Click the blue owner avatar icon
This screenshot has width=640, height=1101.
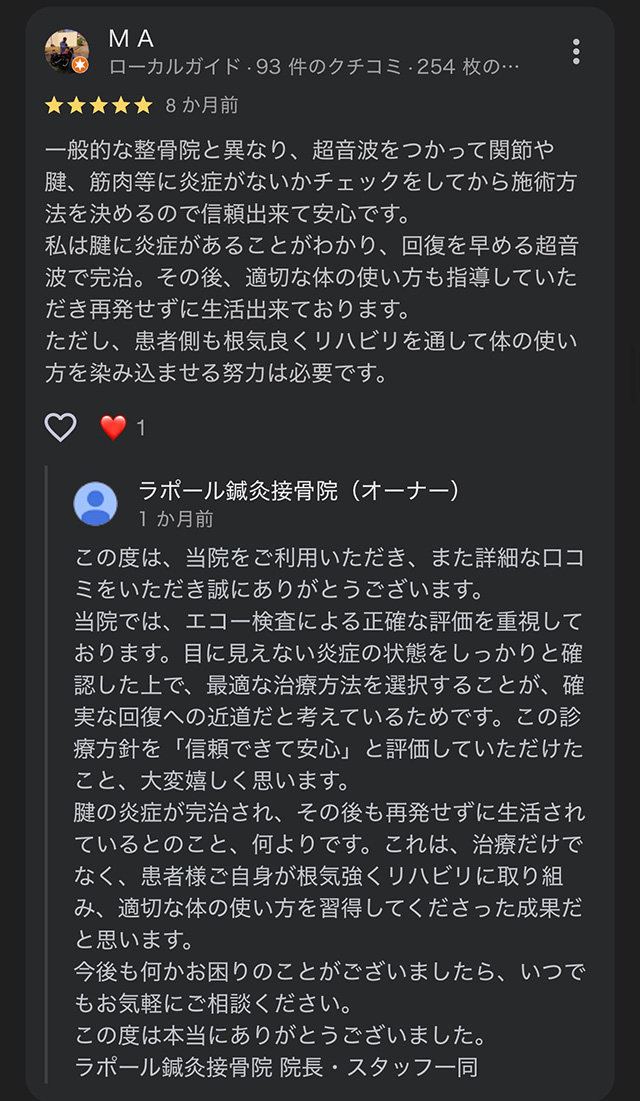[x=96, y=503]
